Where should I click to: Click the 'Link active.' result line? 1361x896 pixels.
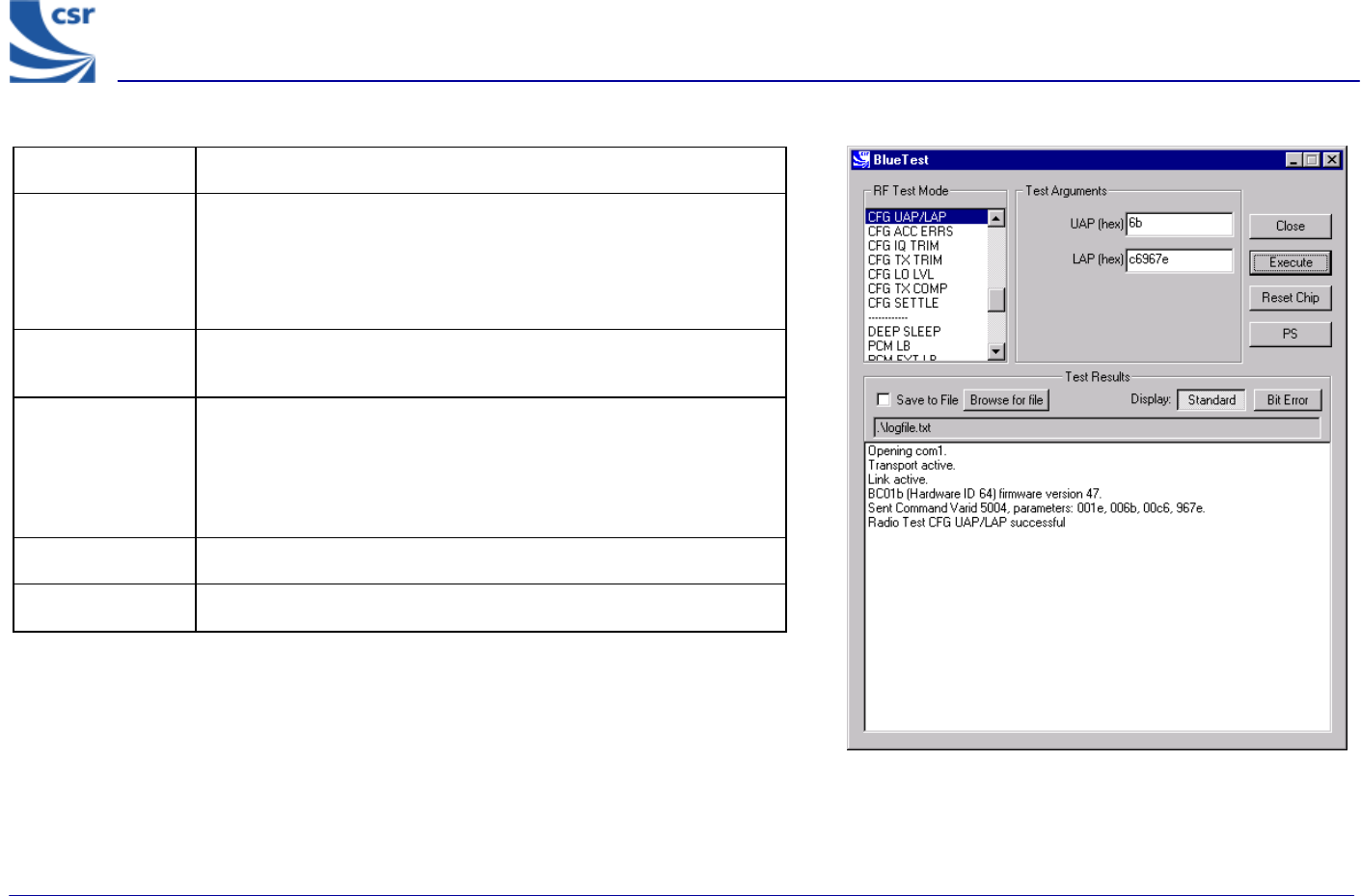click(x=898, y=479)
